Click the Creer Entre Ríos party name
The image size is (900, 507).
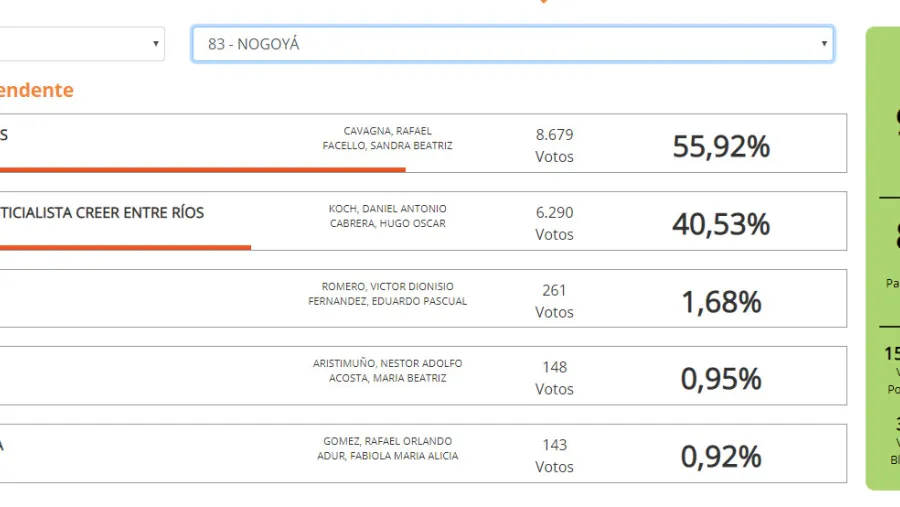point(102,213)
